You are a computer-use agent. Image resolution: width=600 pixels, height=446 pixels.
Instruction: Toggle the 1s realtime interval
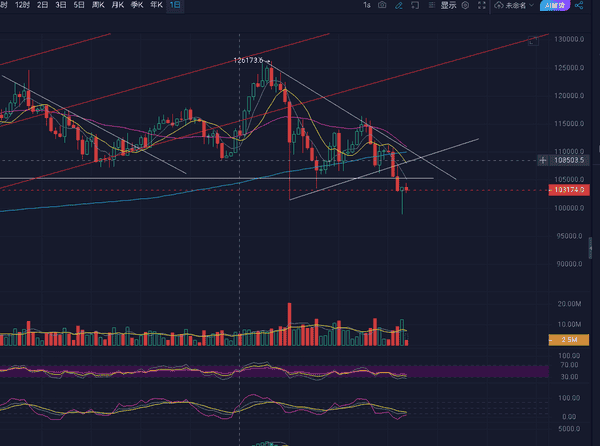(366, 6)
